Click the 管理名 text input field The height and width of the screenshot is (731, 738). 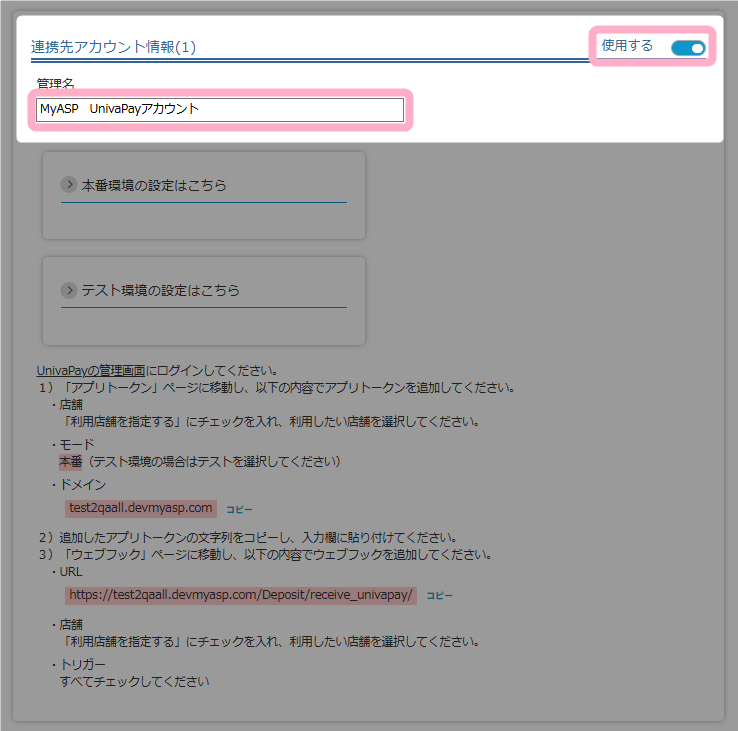(219, 109)
